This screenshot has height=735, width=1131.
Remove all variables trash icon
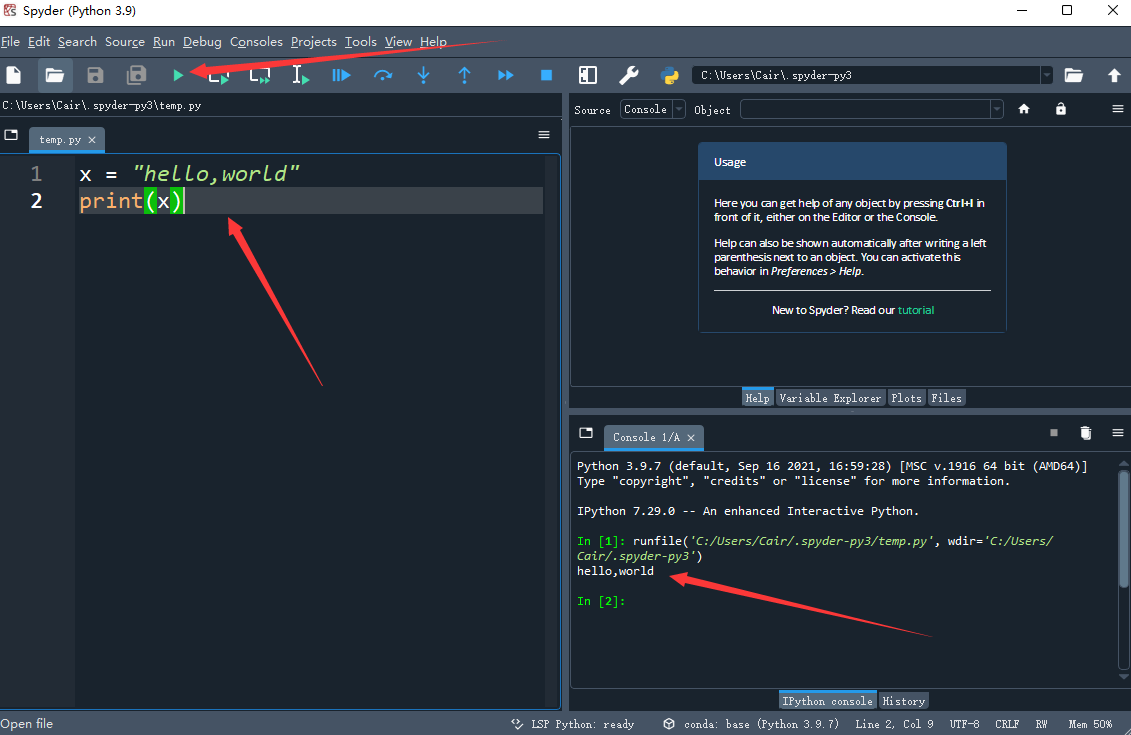[1086, 433]
